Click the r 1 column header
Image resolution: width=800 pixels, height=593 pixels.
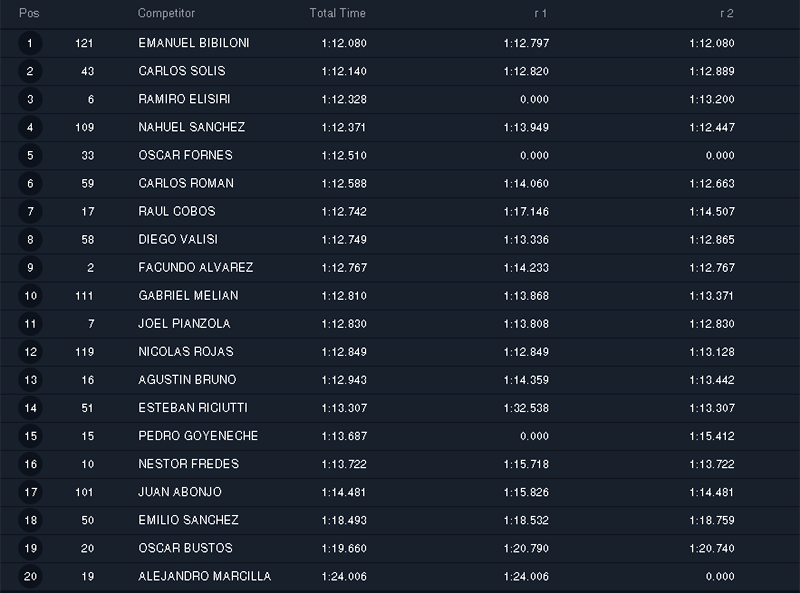coord(541,14)
